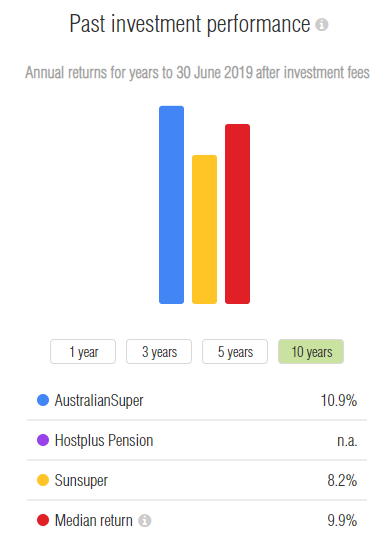370x542 pixels.
Task: Open the AustralianSuper fund name
Action: (x=99, y=401)
